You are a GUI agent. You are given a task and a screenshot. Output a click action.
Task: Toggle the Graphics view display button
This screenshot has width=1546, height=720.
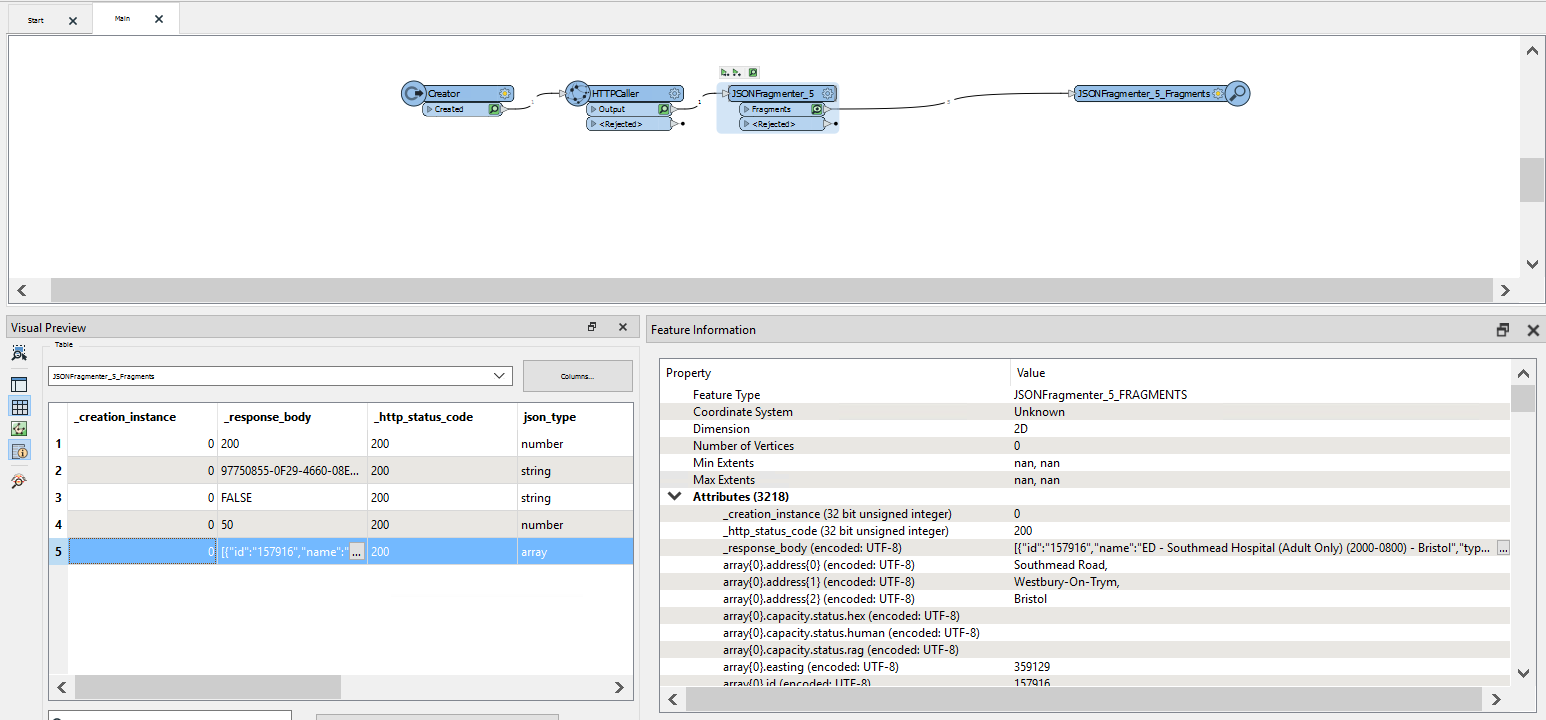19,428
